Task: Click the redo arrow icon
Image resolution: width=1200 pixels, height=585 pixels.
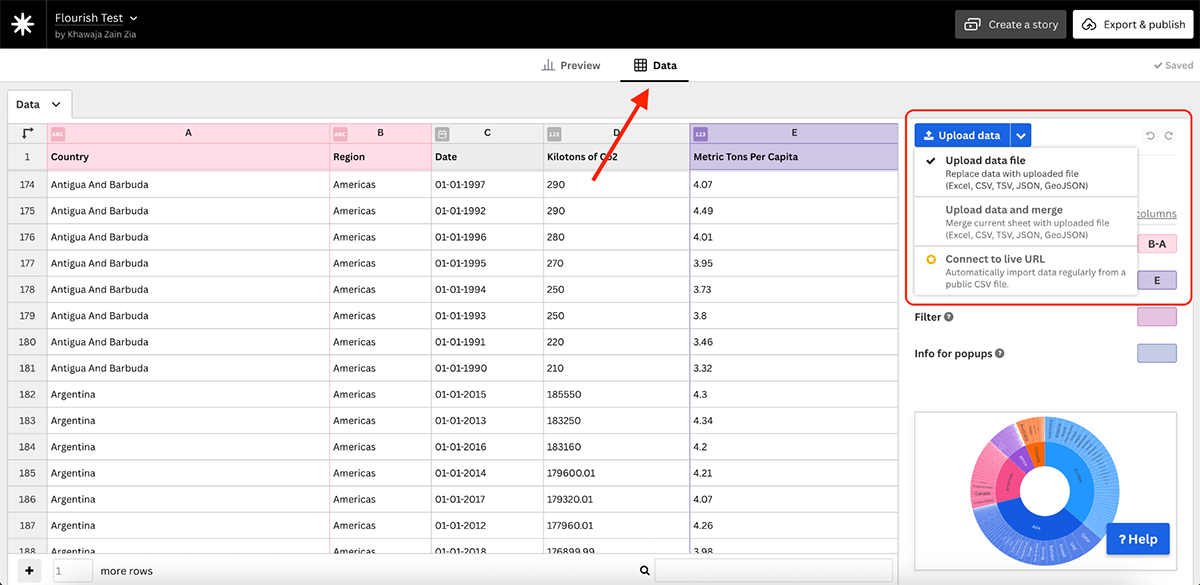Action: (1168, 136)
